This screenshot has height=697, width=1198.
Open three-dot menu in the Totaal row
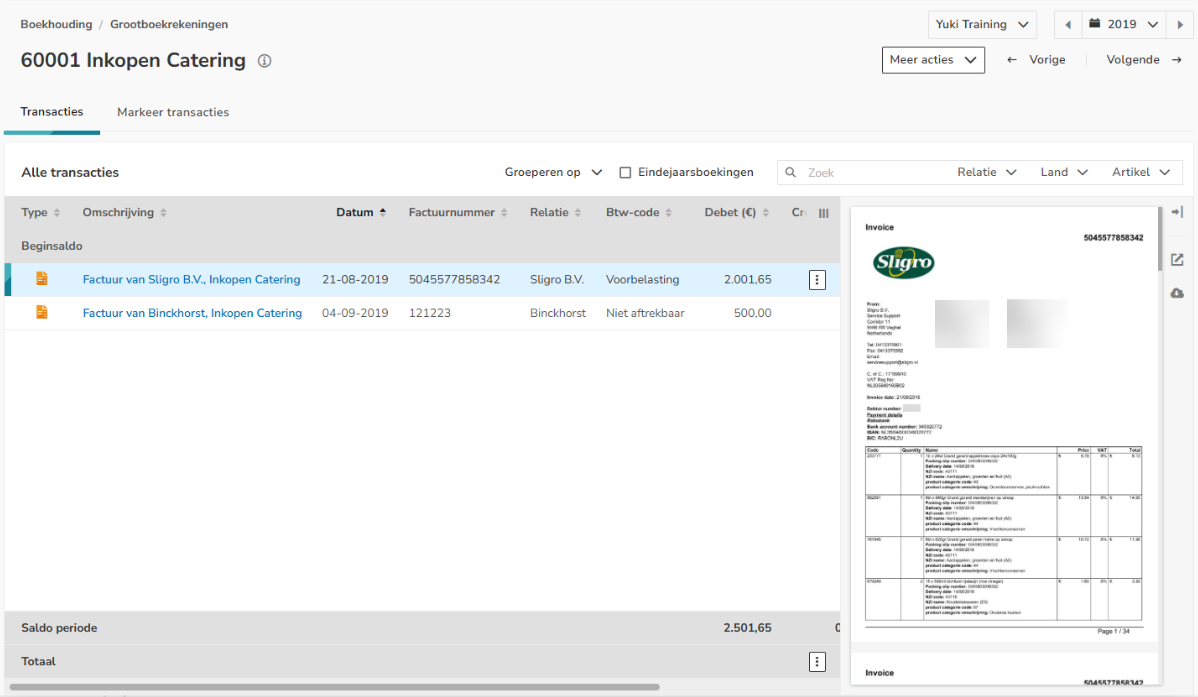coord(817,662)
